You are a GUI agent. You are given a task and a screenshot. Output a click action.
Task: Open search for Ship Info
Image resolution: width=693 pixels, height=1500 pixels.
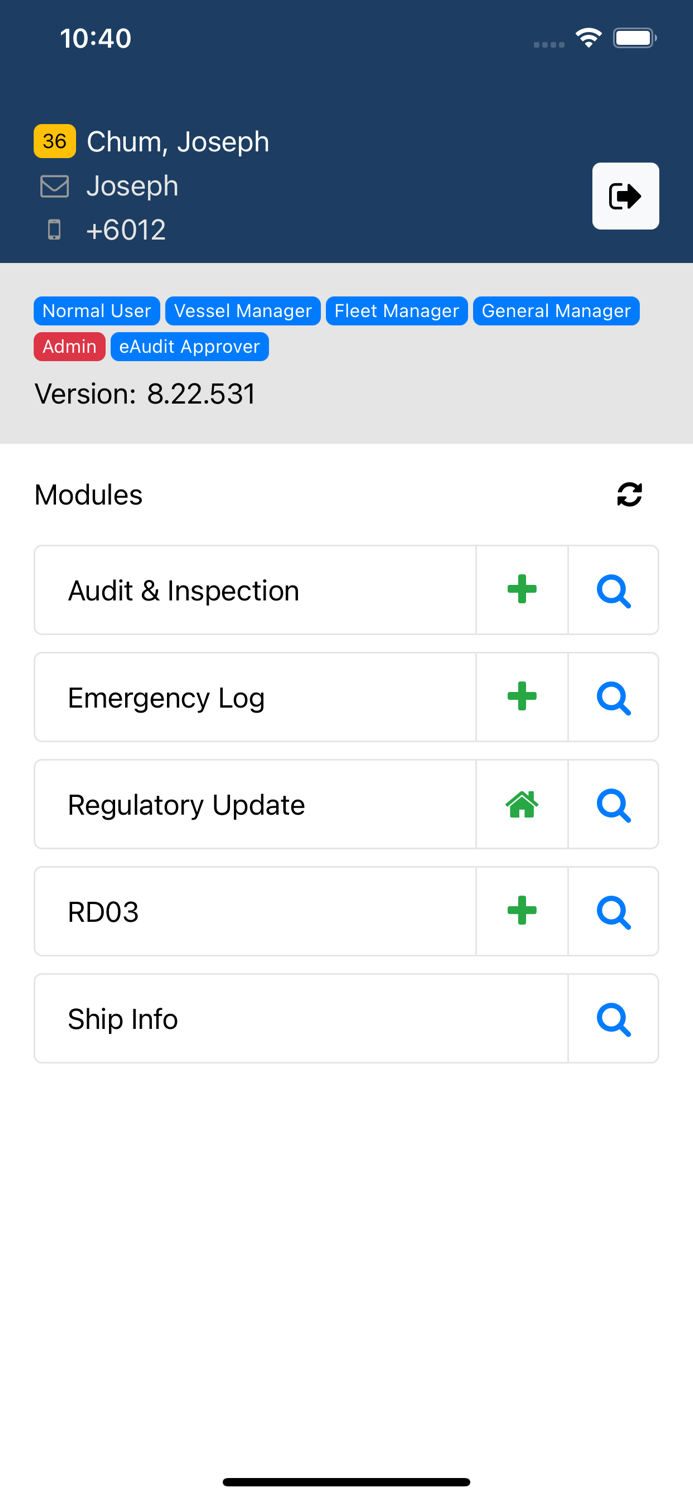(x=613, y=1018)
